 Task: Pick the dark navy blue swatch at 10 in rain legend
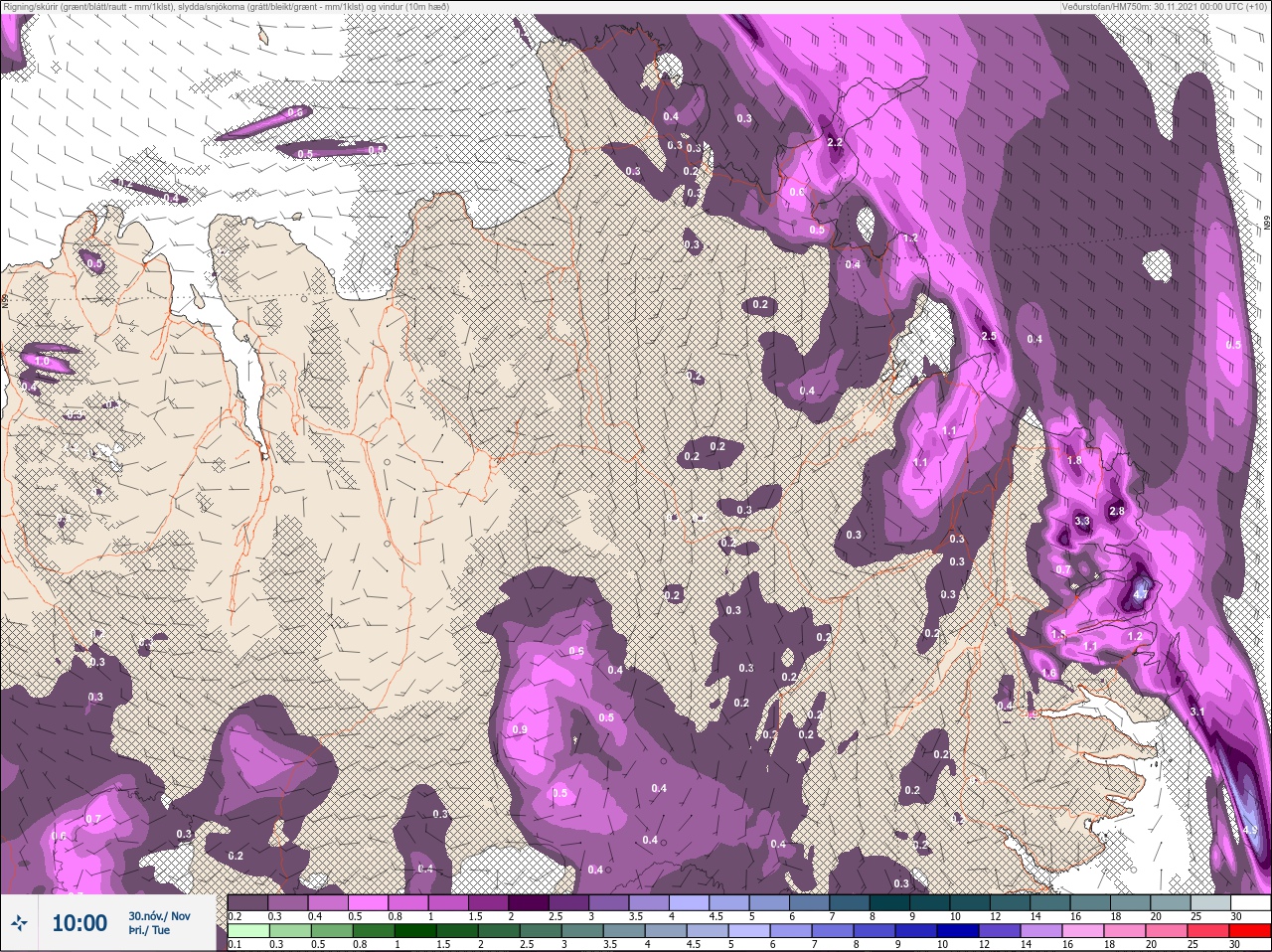[959, 931]
